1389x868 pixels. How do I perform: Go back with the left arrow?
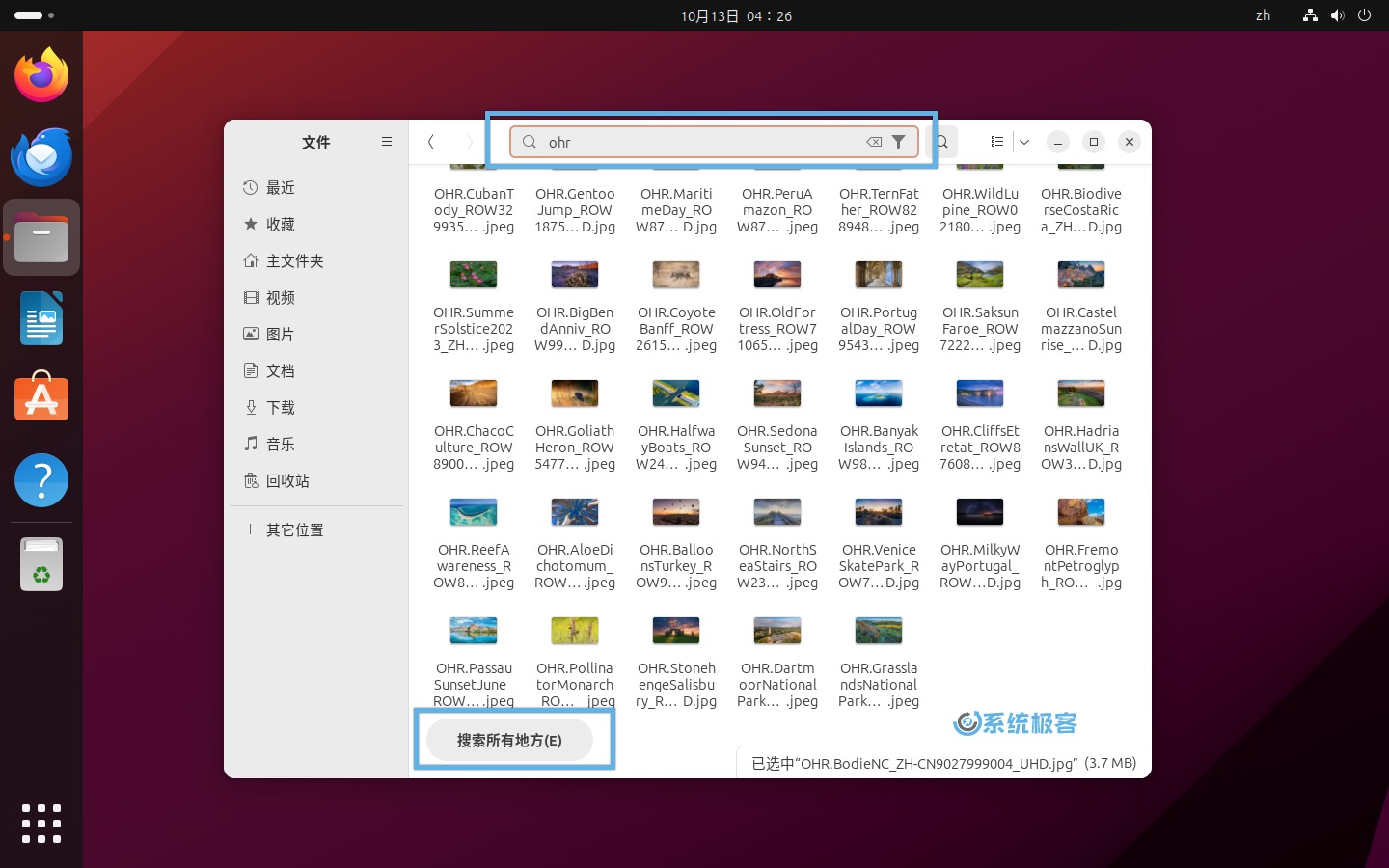tap(431, 142)
